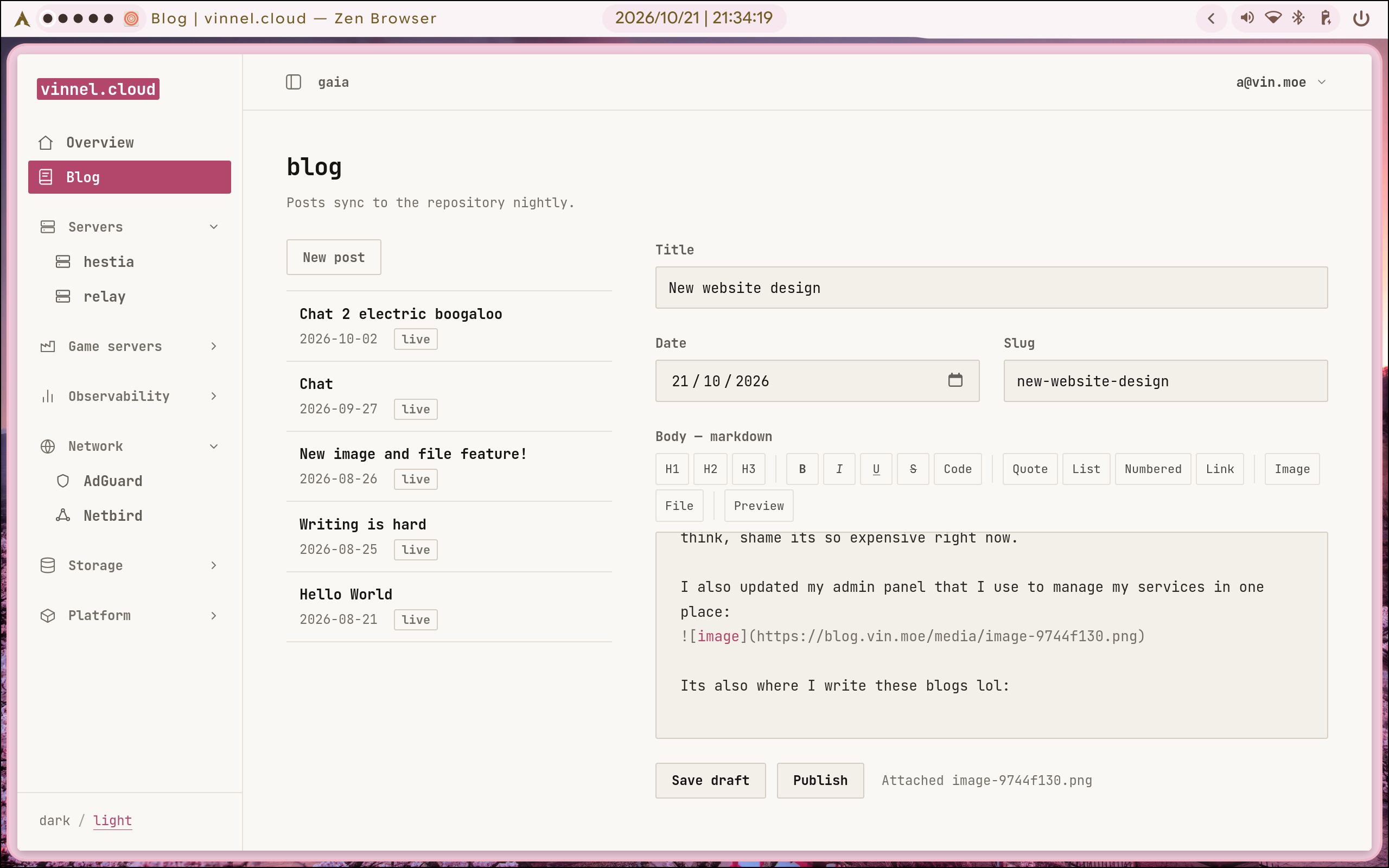The image size is (1389, 868).
Task: Click the AdGuard shield icon
Action: pos(62,481)
